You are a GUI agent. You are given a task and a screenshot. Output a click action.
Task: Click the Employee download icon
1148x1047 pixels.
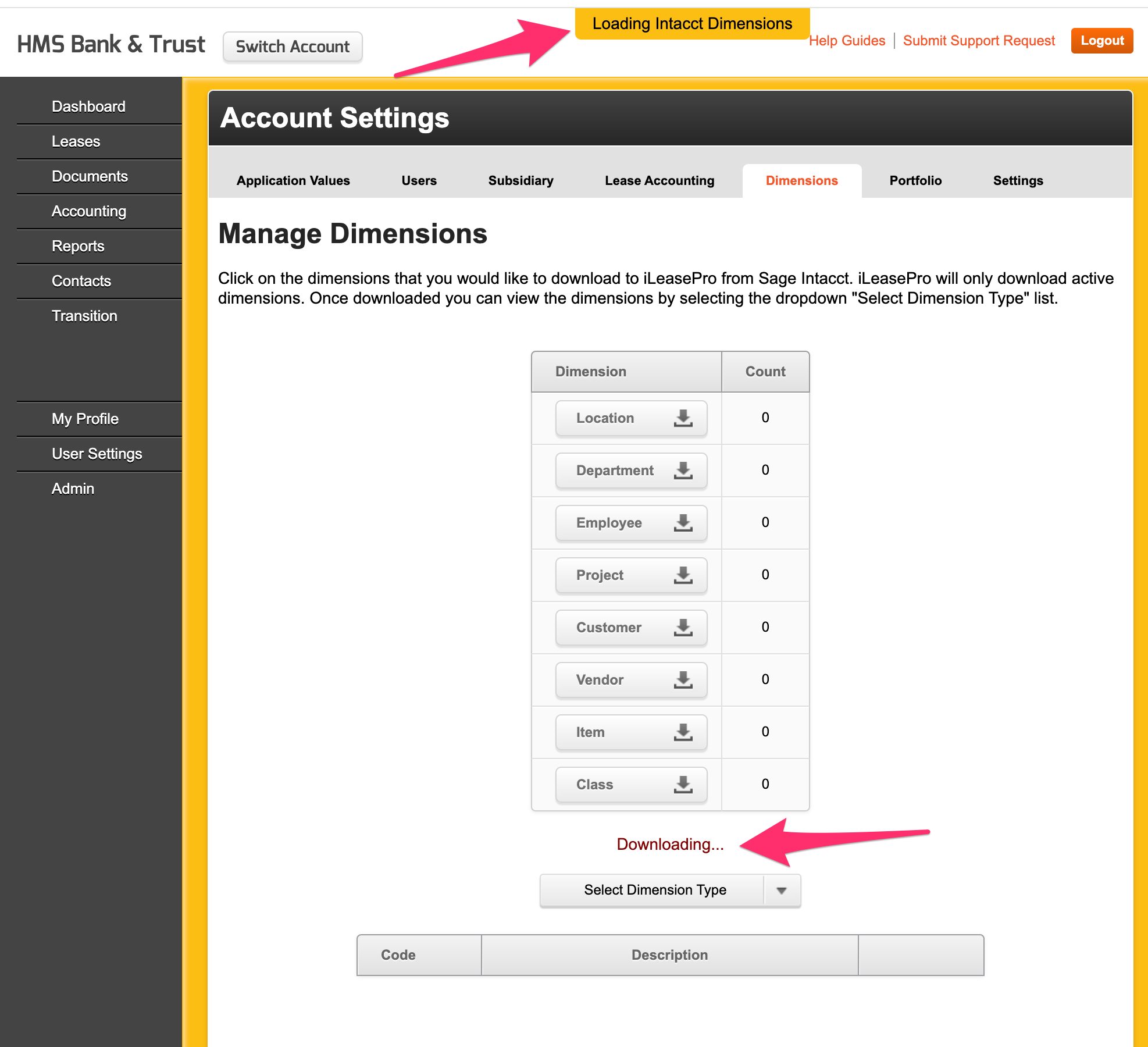coord(683,523)
